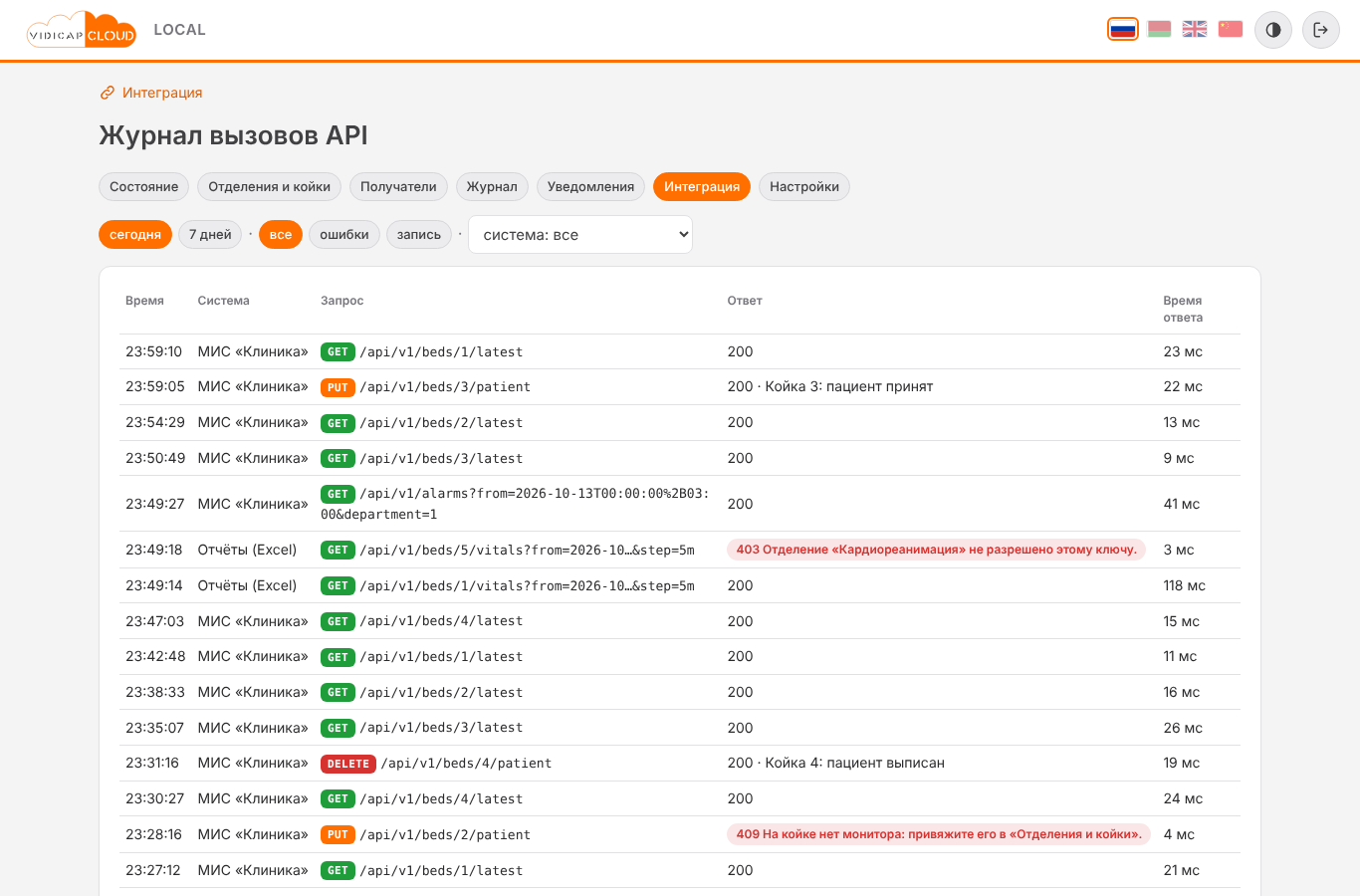Click GET badge in 23:59:10 row

(x=338, y=352)
